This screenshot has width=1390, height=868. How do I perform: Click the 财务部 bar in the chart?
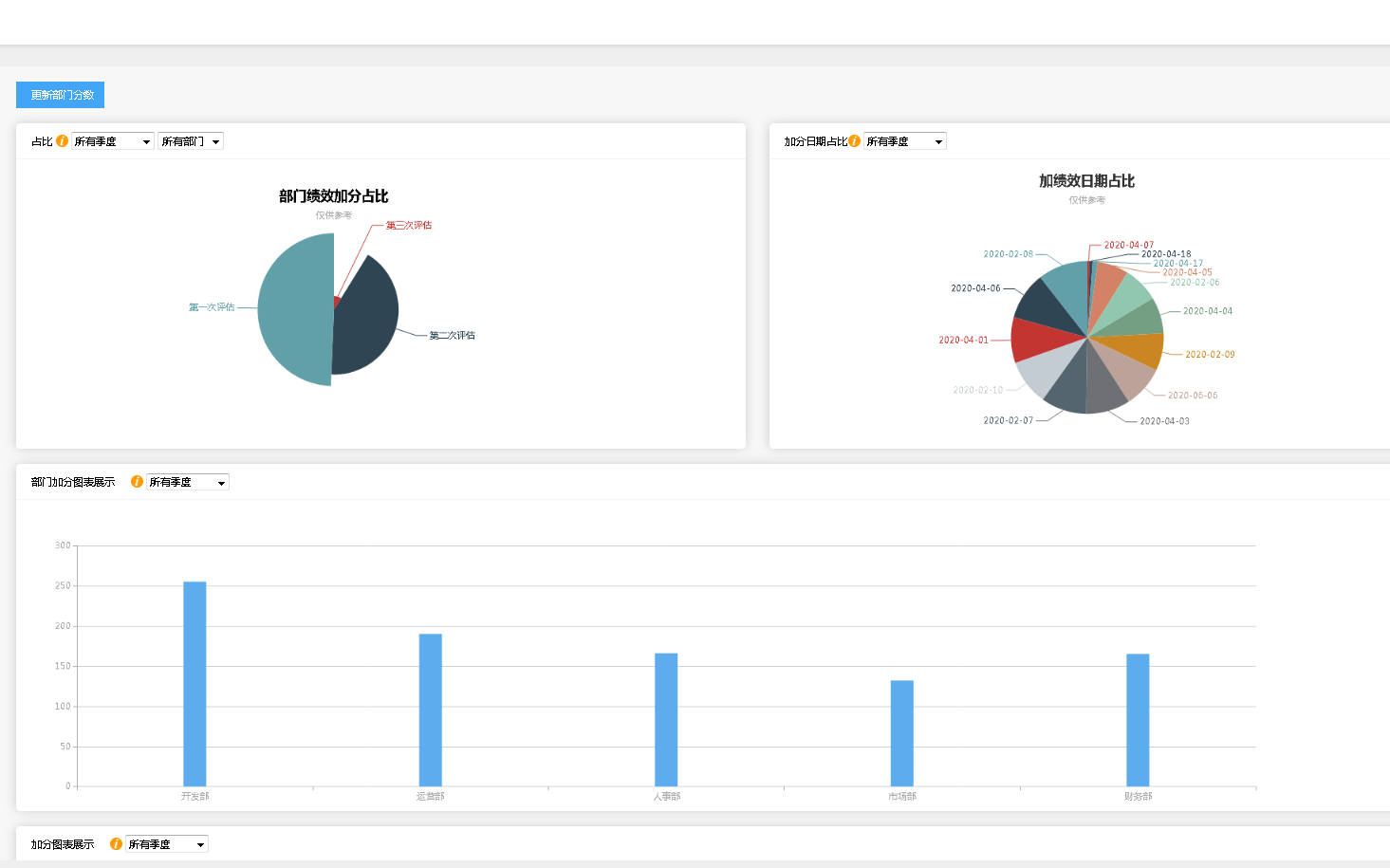tap(1138, 720)
